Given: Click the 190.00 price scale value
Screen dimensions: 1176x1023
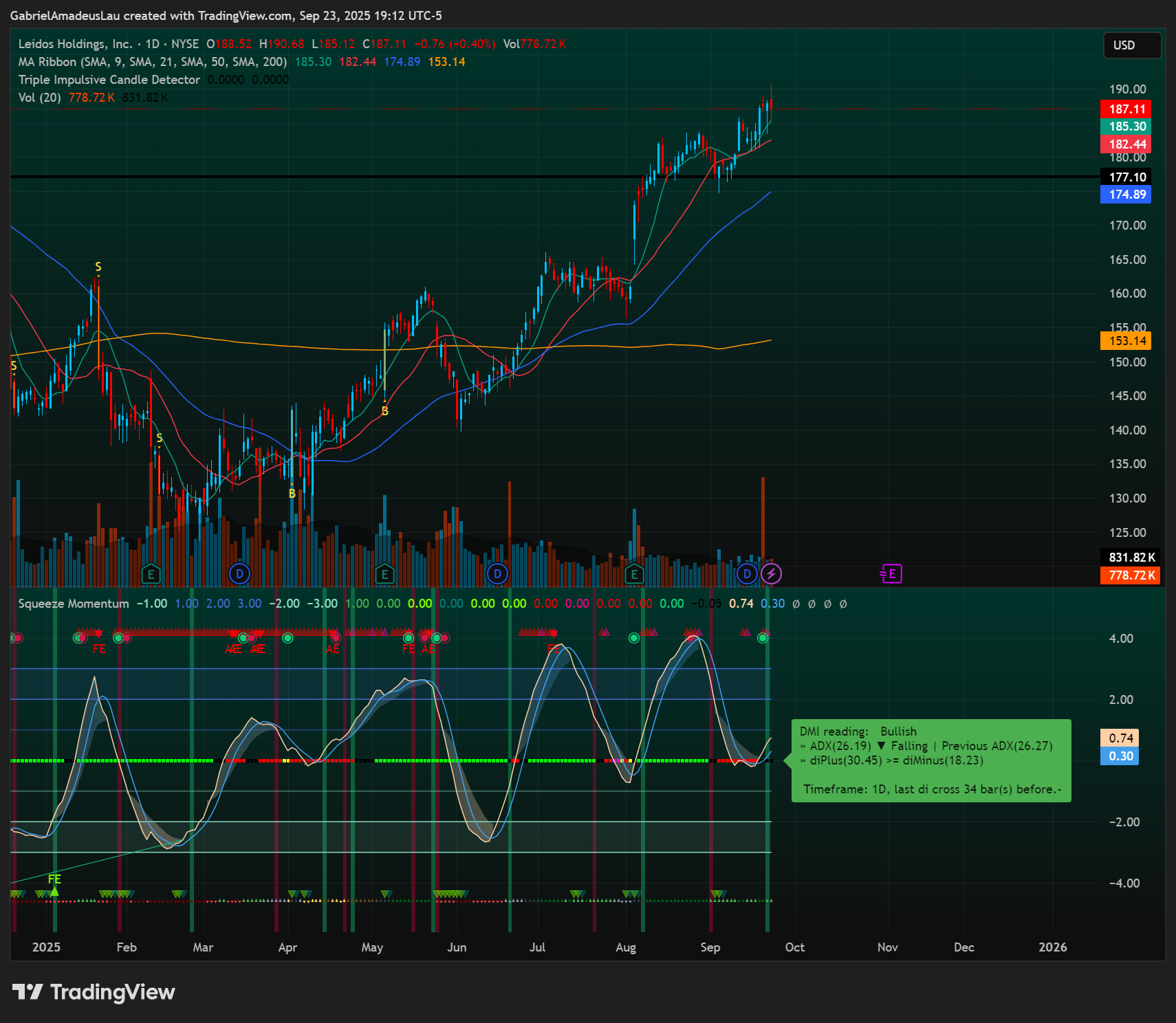Looking at the screenshot, I should click(1127, 89).
